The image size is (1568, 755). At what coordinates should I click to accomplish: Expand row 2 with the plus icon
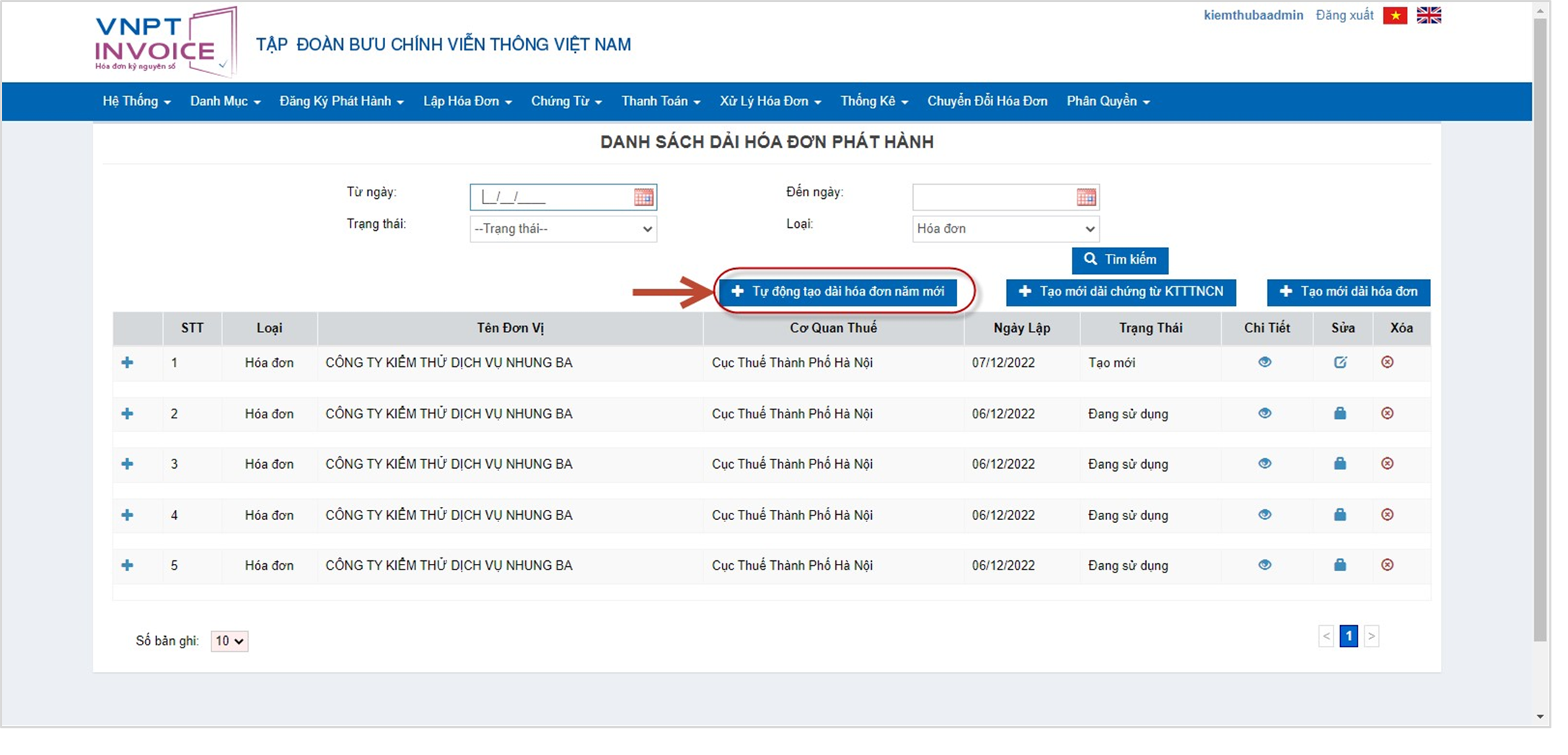click(128, 414)
